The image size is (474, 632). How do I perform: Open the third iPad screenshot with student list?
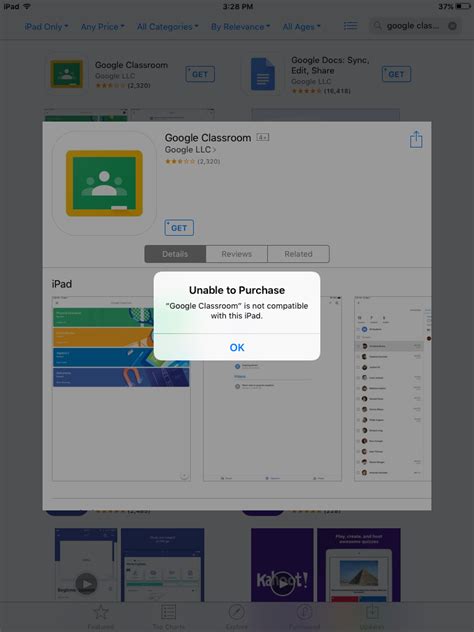(x=392, y=389)
